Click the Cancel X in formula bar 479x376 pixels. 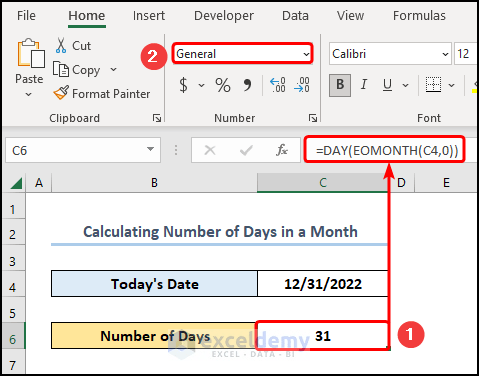click(210, 150)
